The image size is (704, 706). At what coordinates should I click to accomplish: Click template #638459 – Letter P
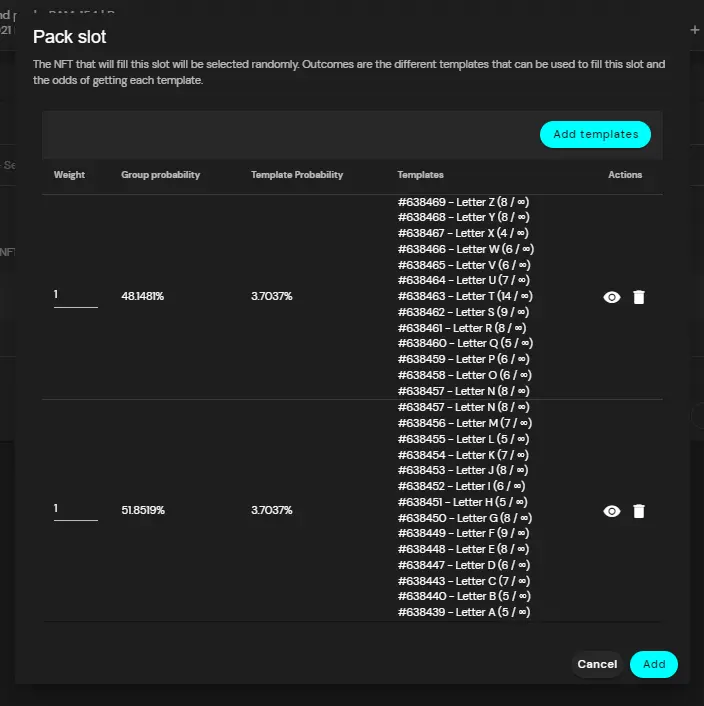(464, 359)
